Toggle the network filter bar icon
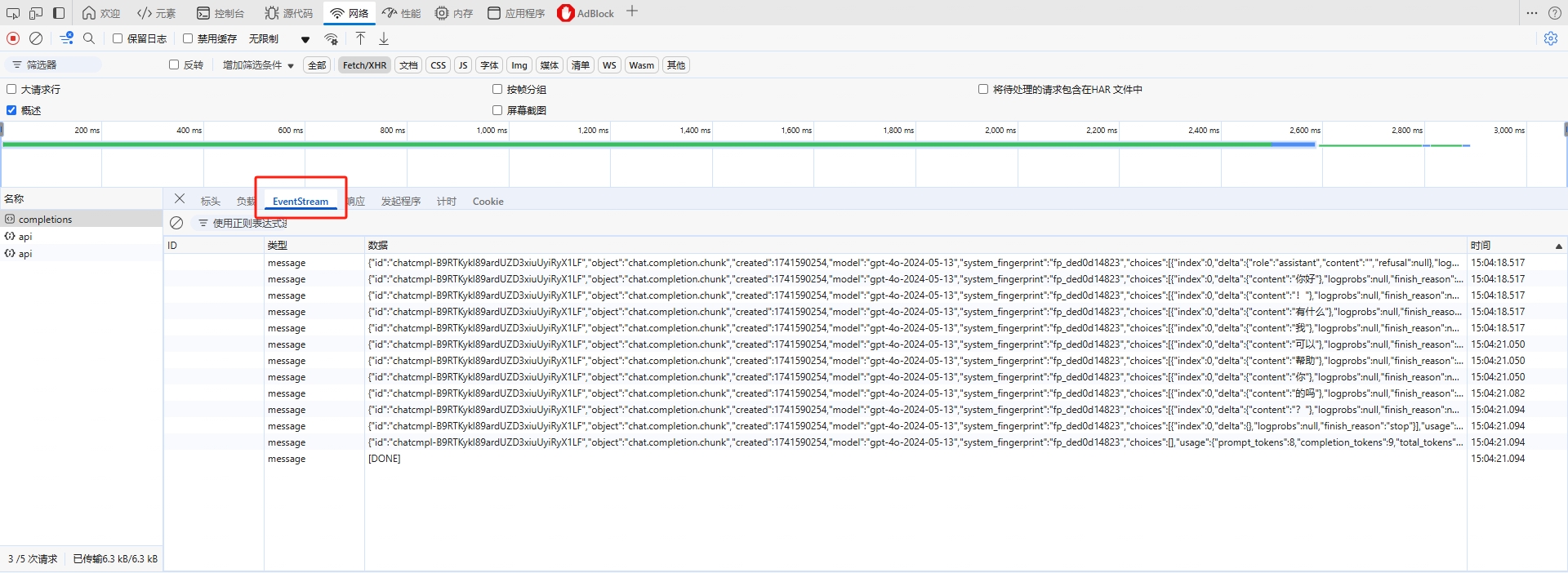The width and height of the screenshot is (1568, 573). [x=67, y=38]
